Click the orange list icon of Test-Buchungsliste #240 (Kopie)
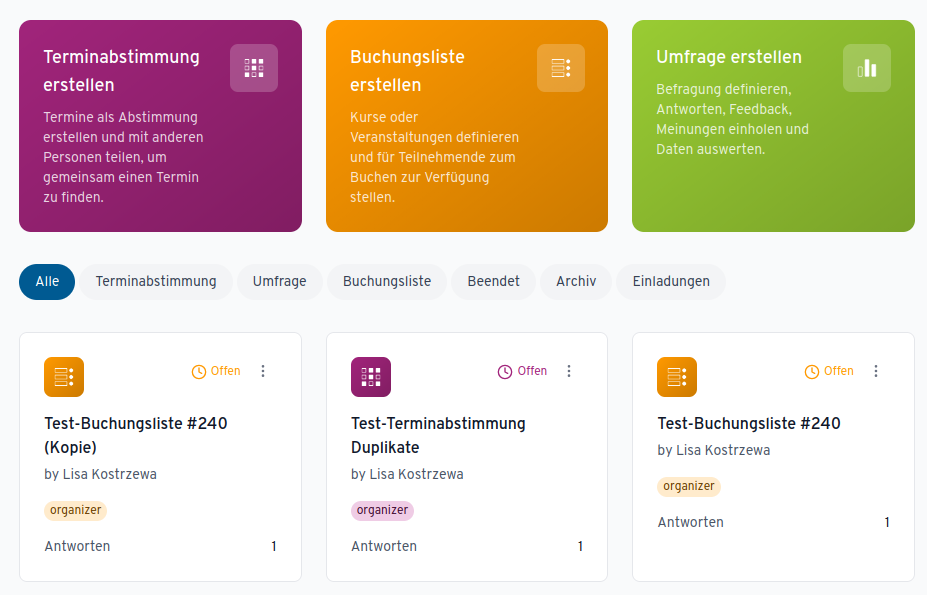Viewport: 927px width, 595px height. [x=64, y=377]
